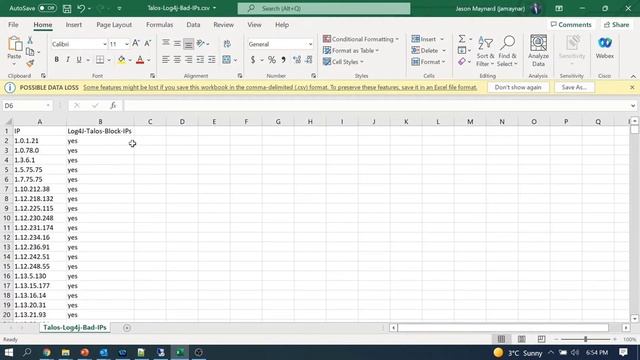Click the Share button
The height and width of the screenshot is (360, 640).
[617, 25]
